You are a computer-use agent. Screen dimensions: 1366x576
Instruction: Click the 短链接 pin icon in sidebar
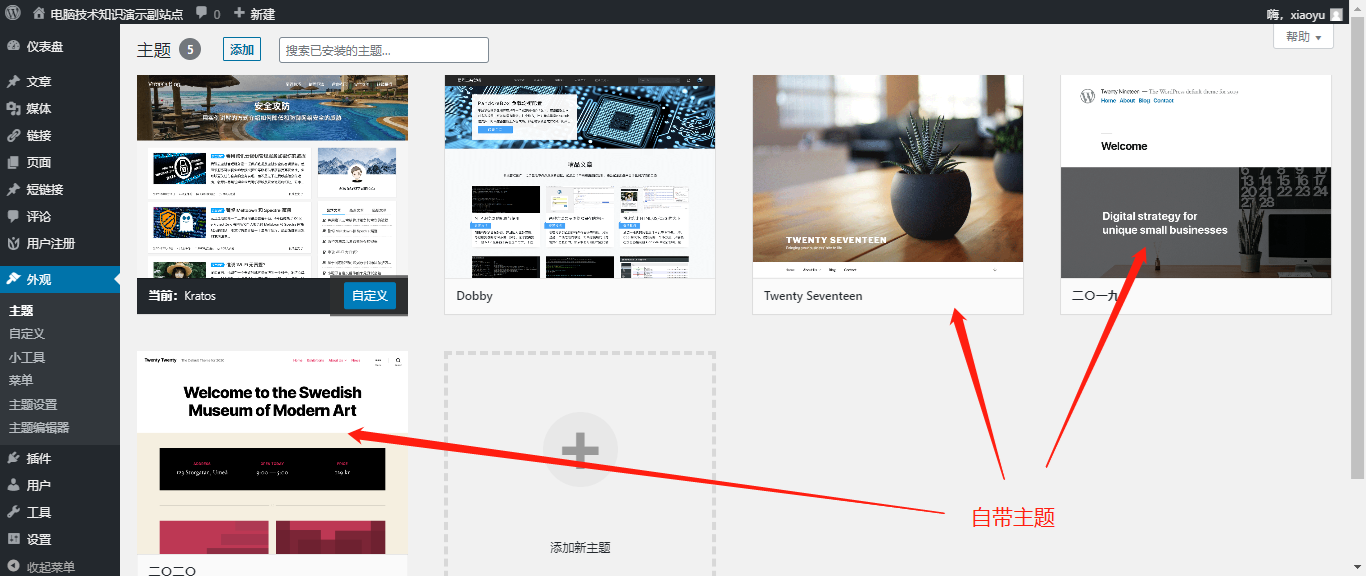click(x=13, y=190)
